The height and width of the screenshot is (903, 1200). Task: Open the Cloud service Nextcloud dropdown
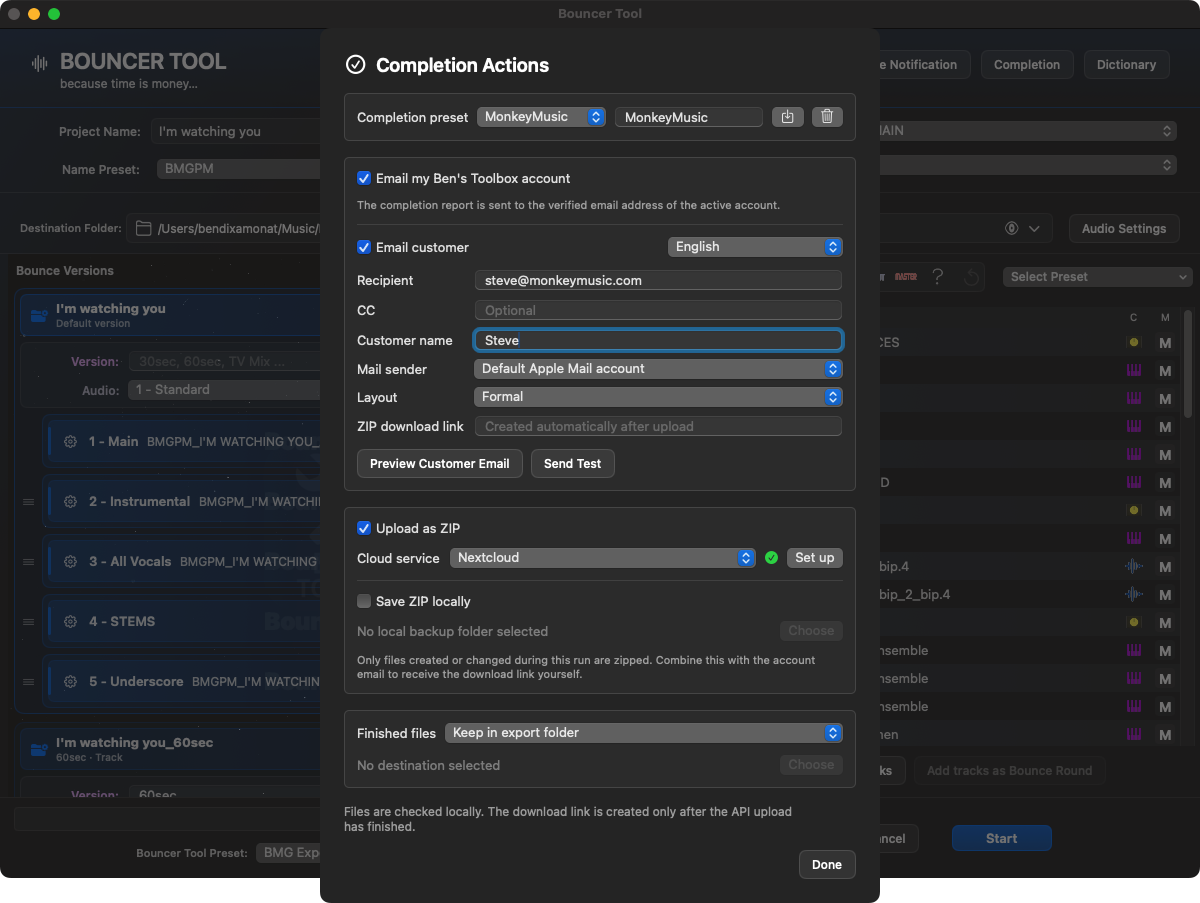[602, 558]
